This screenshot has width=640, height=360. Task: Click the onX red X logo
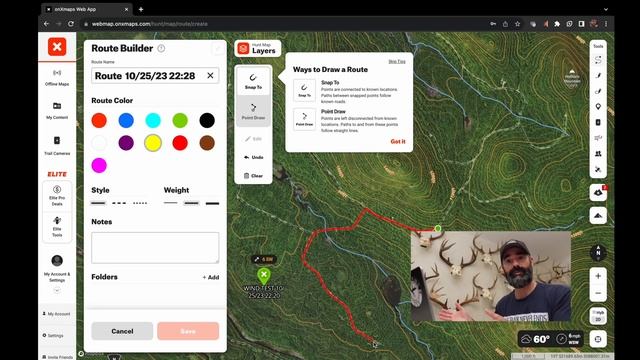pos(57,47)
